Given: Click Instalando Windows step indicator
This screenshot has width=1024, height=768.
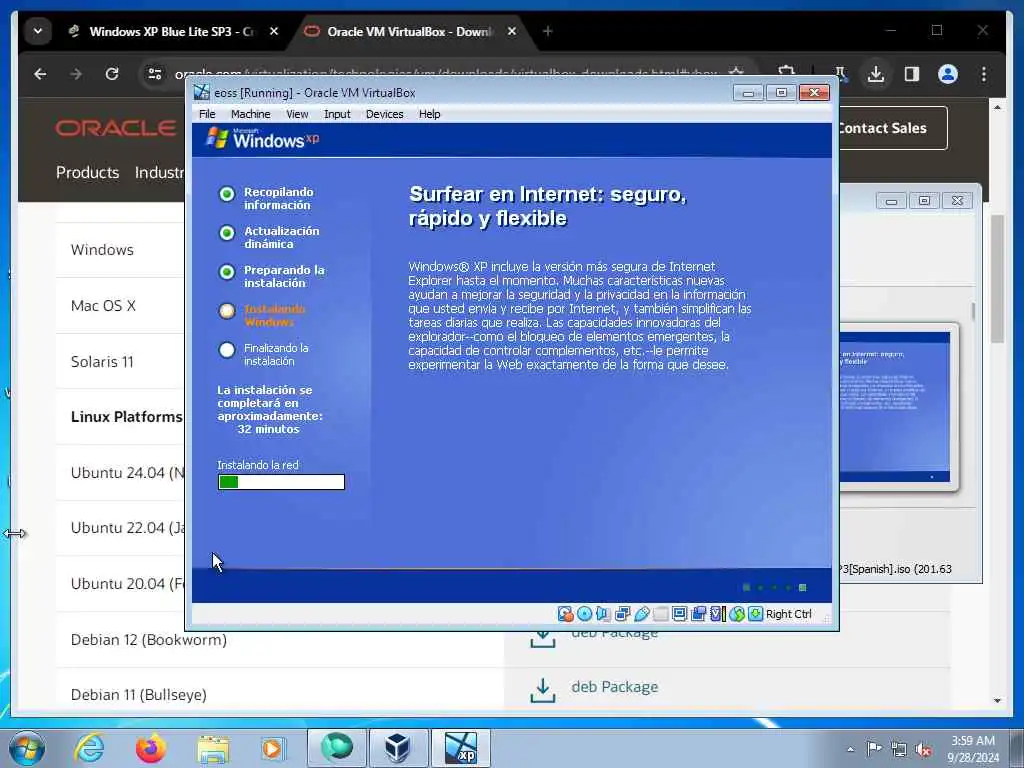Looking at the screenshot, I should pos(227,311).
